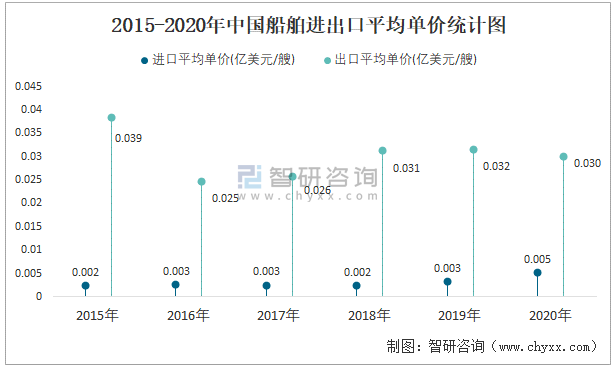615x368 pixels.
Task: Open the www.chyxx.com source credit
Action: pos(544,347)
